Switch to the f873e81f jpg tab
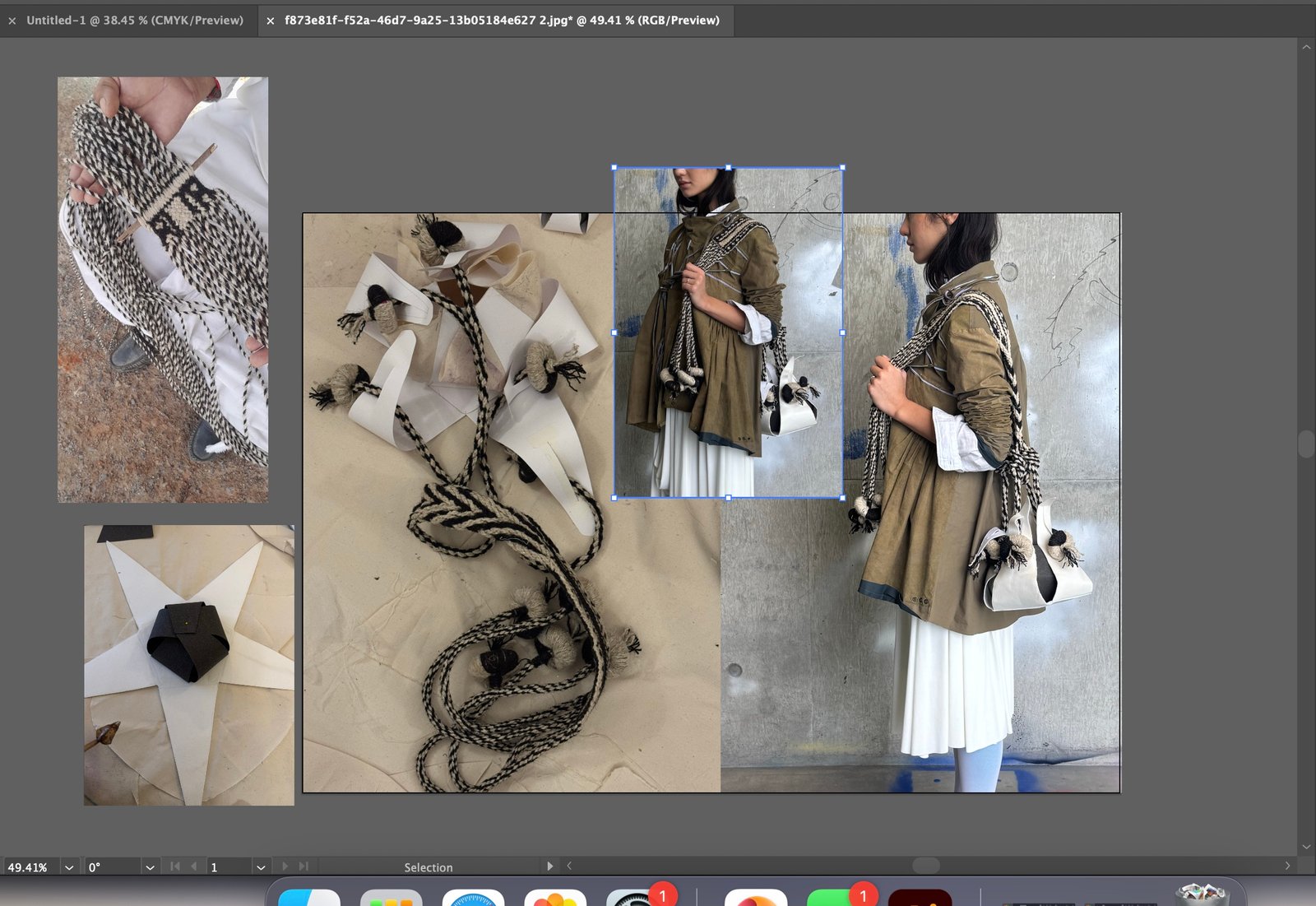Viewport: 1316px width, 906px height. 502,21
